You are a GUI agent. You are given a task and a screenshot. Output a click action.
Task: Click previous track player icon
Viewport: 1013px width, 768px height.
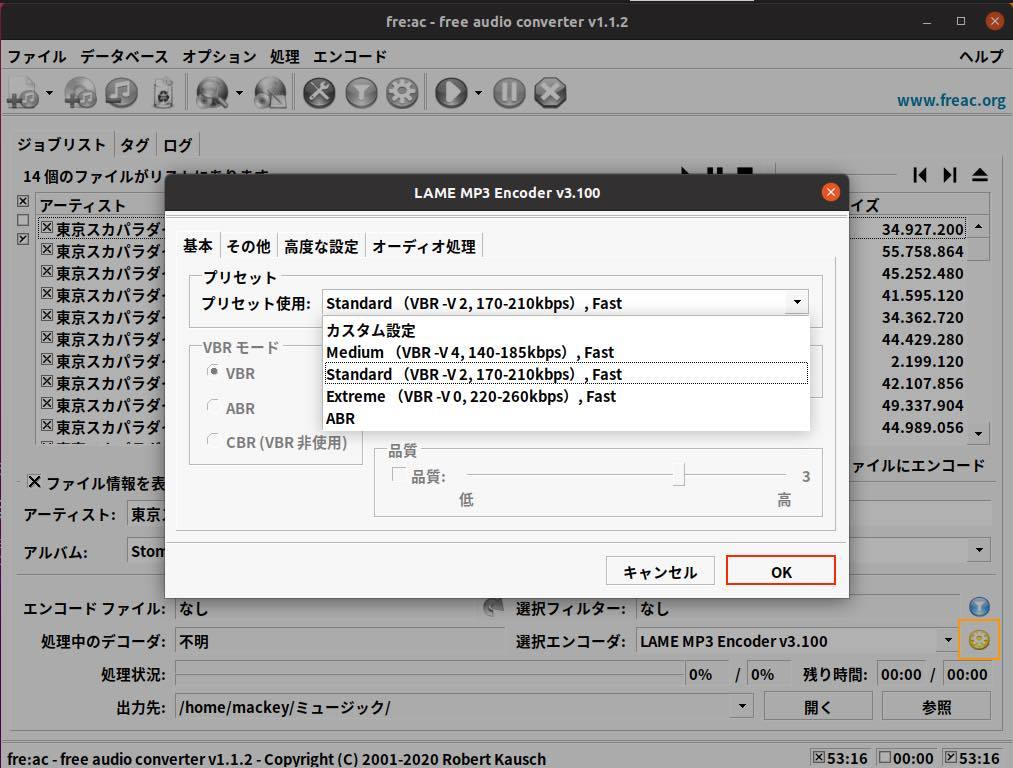[920, 175]
